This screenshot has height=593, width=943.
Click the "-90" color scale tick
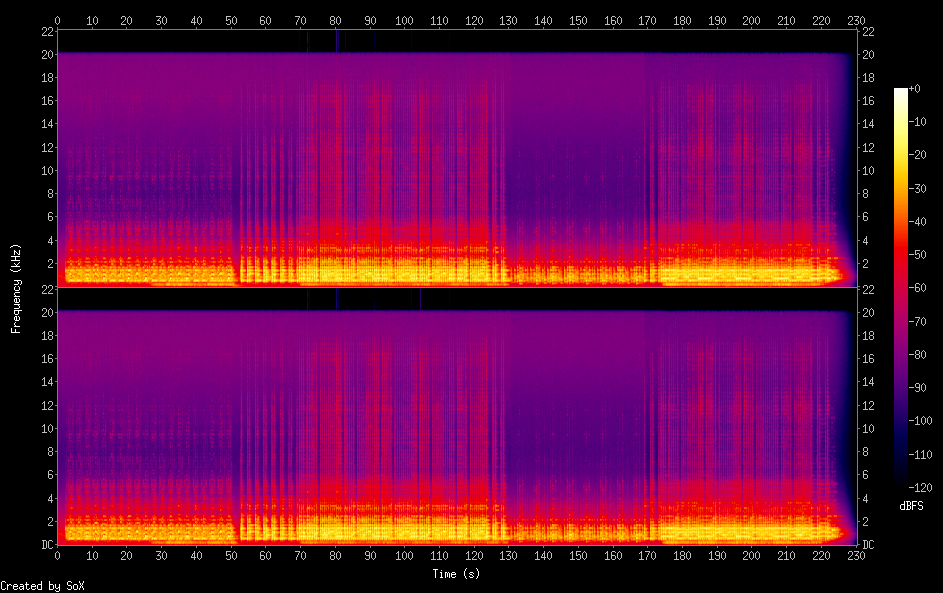tap(917, 387)
